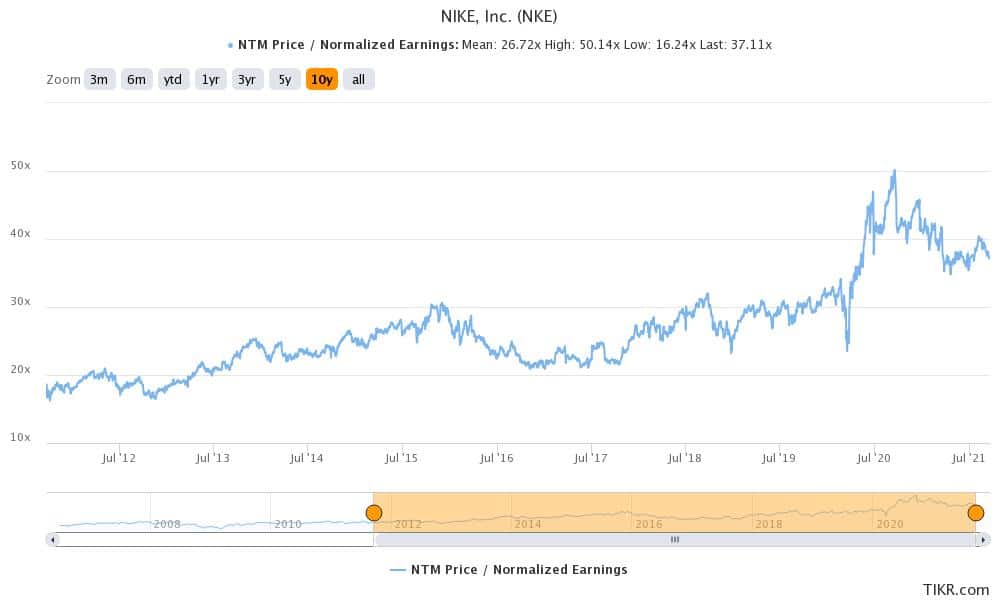This screenshot has height=600, width=1000.
Task: Select the 3m zoom range
Action: coord(99,80)
